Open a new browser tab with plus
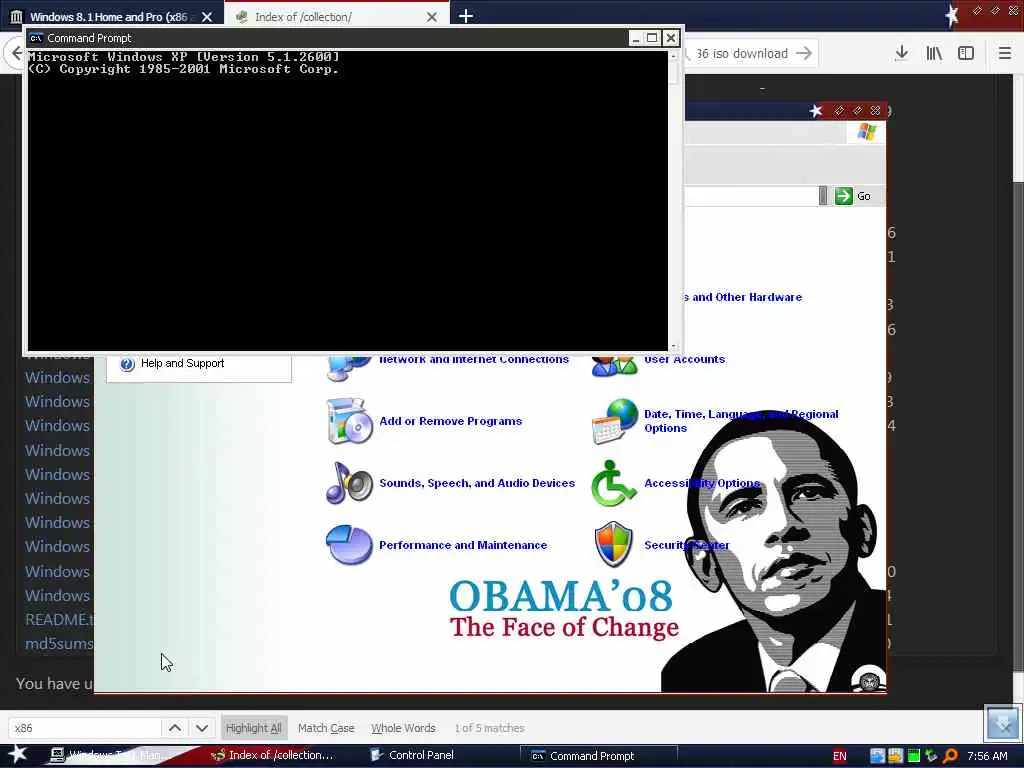The image size is (1024, 768). point(466,16)
